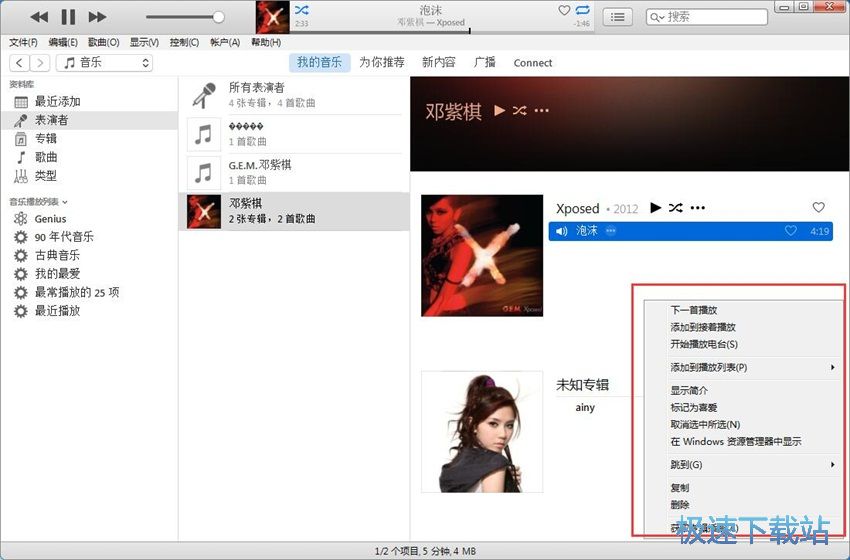Click the 未知专辑 cover photo
Viewport: 850px width, 560px height.
[x=482, y=432]
